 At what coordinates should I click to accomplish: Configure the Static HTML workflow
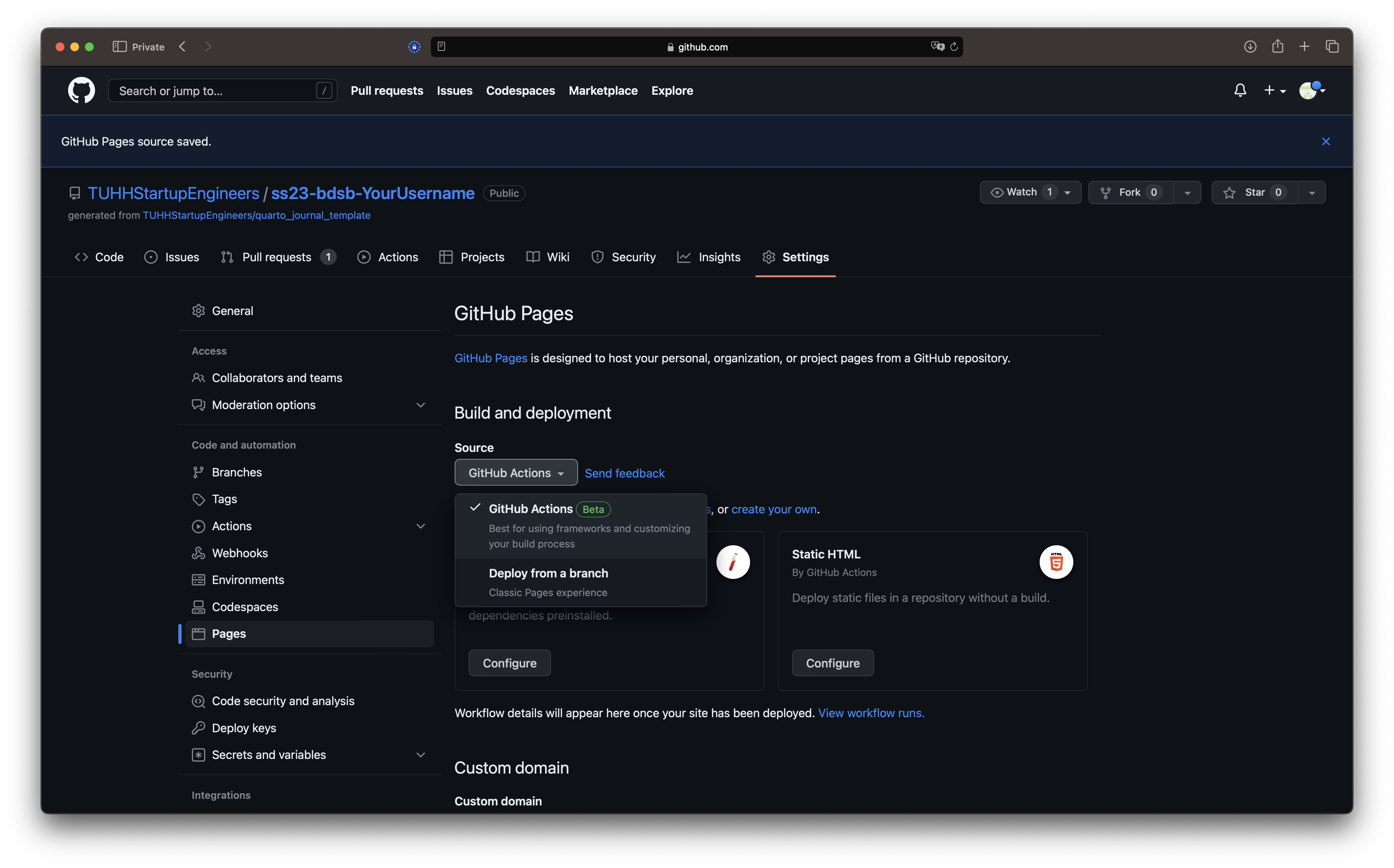point(832,663)
